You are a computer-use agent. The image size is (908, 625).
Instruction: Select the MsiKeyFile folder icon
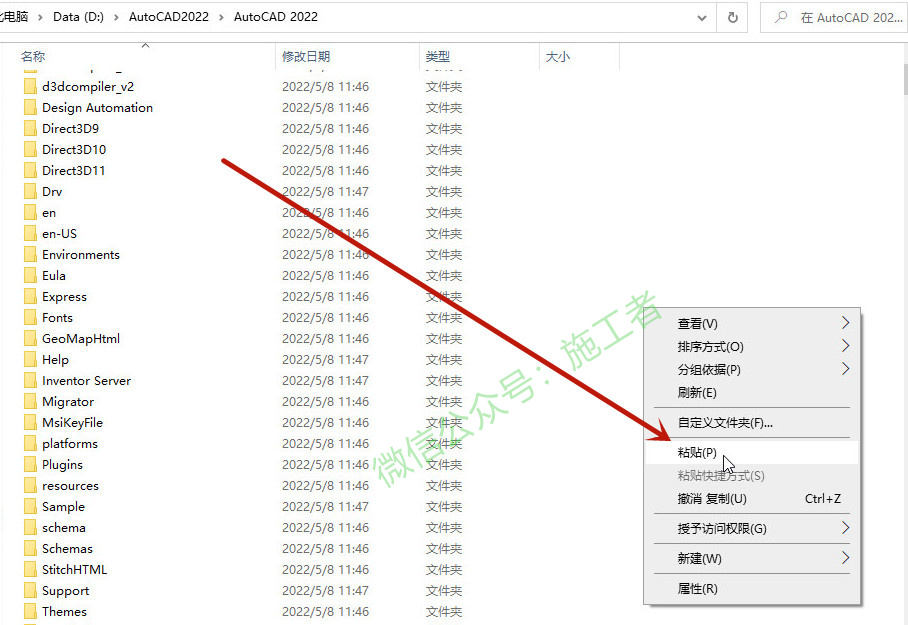[x=31, y=423]
